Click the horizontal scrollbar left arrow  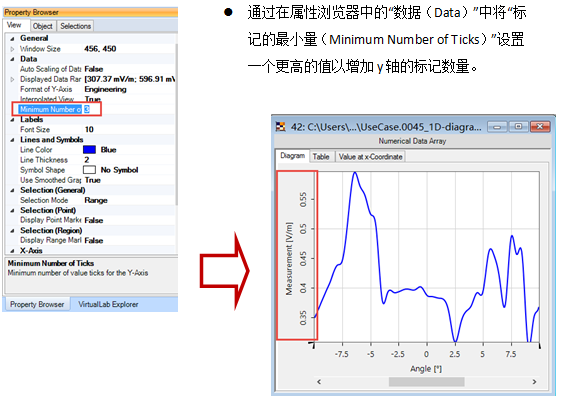click(x=319, y=381)
